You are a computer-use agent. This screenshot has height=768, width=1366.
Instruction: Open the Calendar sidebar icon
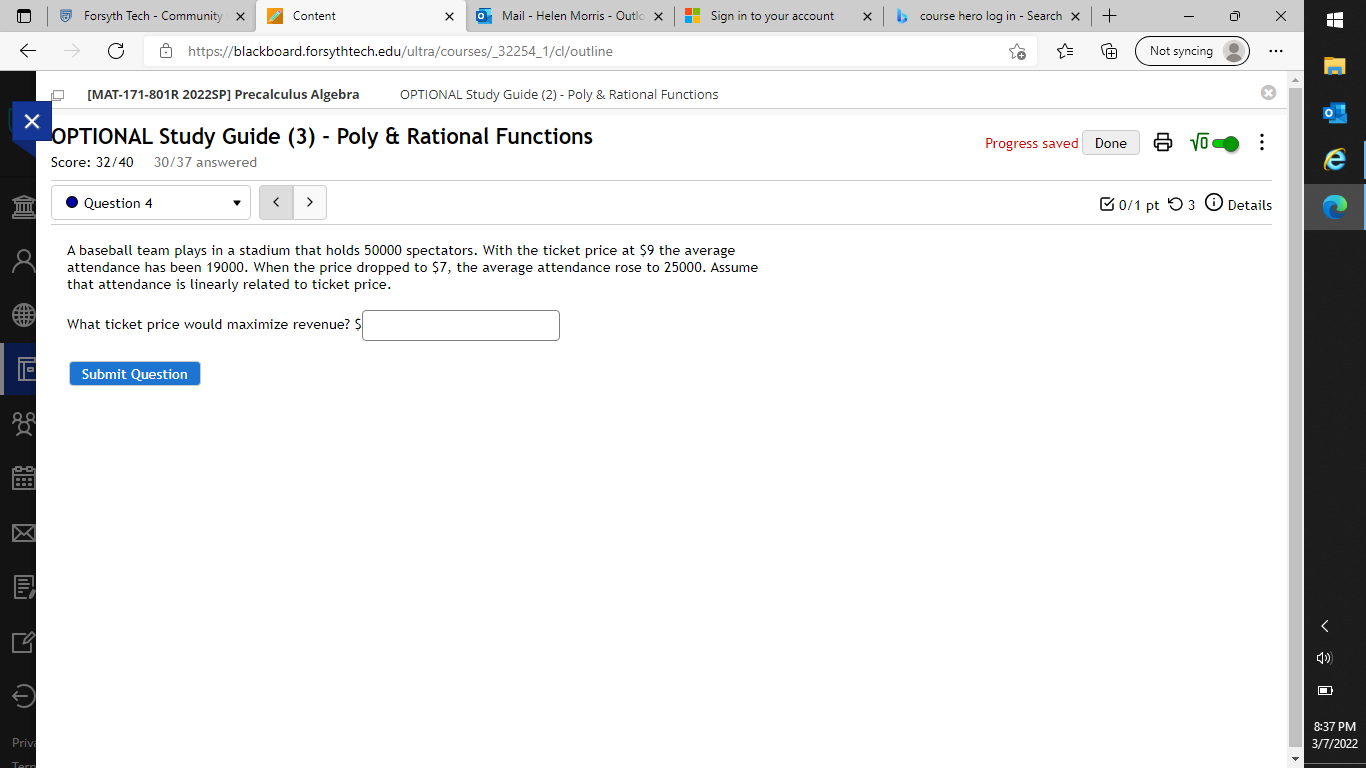(22, 478)
